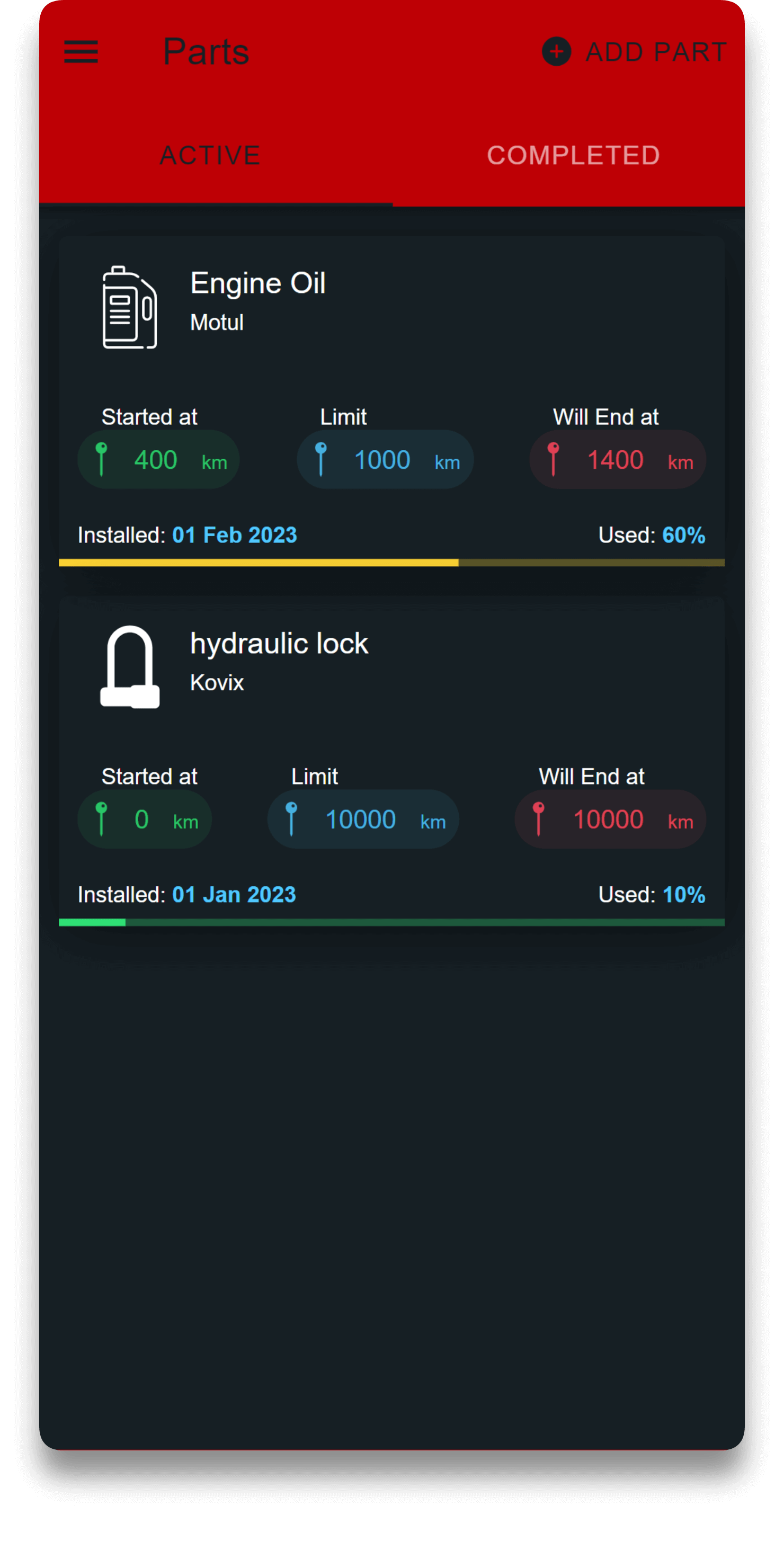Click the hydraulic lock padlock icon
This screenshot has height=1568, width=784.
[x=130, y=667]
